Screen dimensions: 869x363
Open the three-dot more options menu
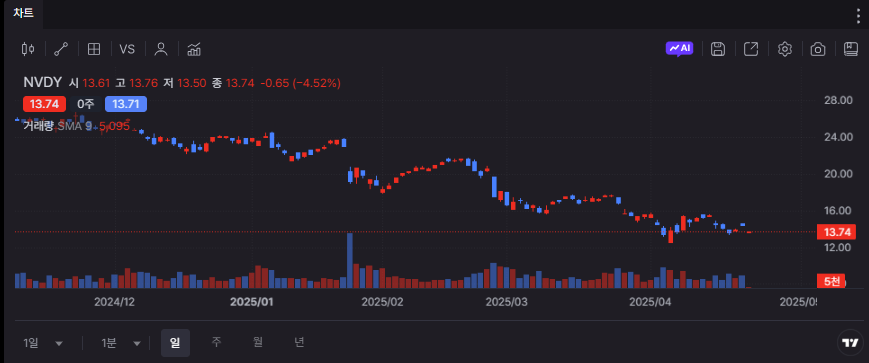click(858, 15)
